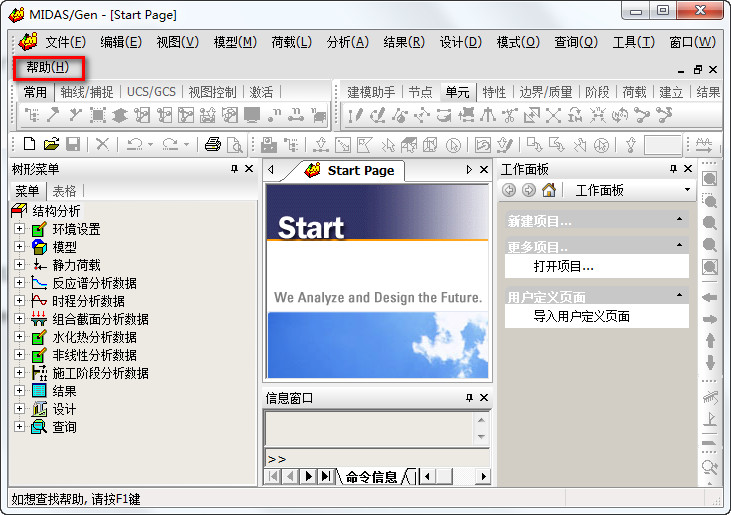Switch to the 表格 tab

tap(64, 191)
